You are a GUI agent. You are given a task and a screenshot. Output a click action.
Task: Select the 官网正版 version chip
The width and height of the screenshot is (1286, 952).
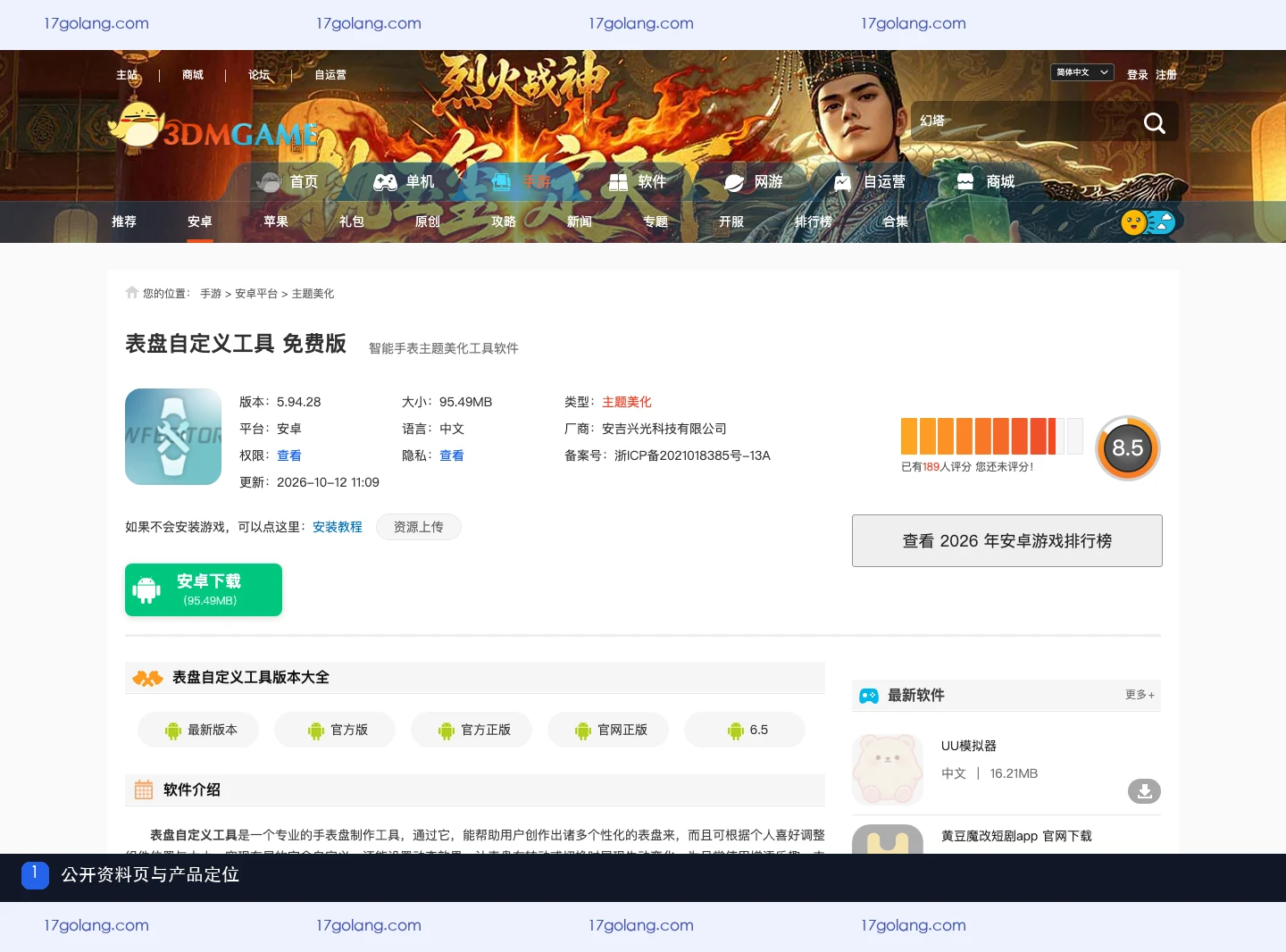(x=608, y=730)
